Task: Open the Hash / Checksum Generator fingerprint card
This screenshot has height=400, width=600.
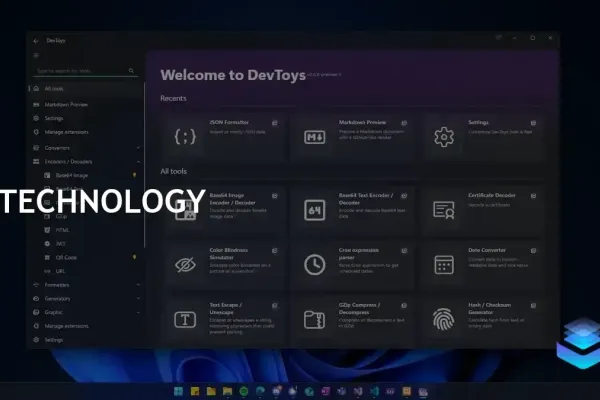Action: [x=484, y=320]
